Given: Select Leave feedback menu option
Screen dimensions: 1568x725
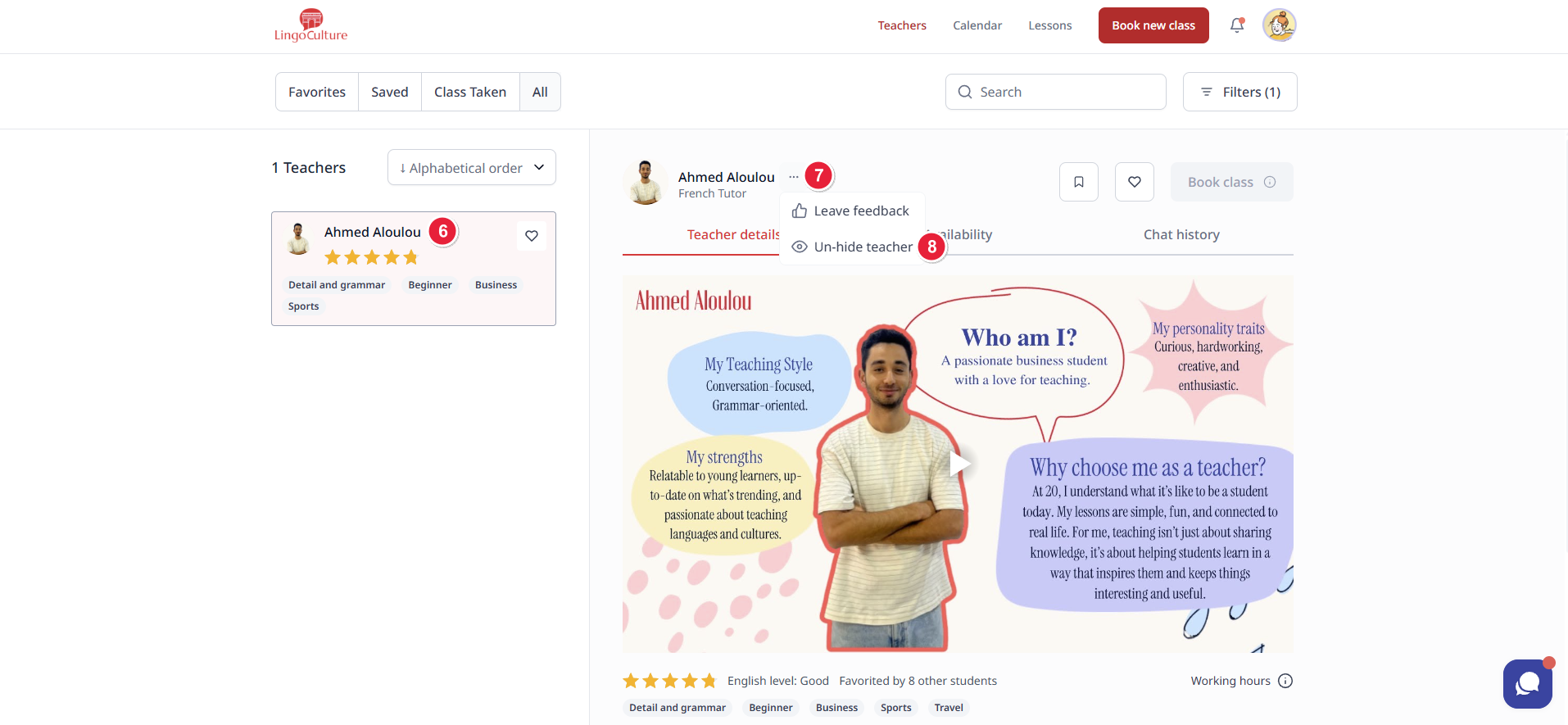Looking at the screenshot, I should tap(861, 211).
